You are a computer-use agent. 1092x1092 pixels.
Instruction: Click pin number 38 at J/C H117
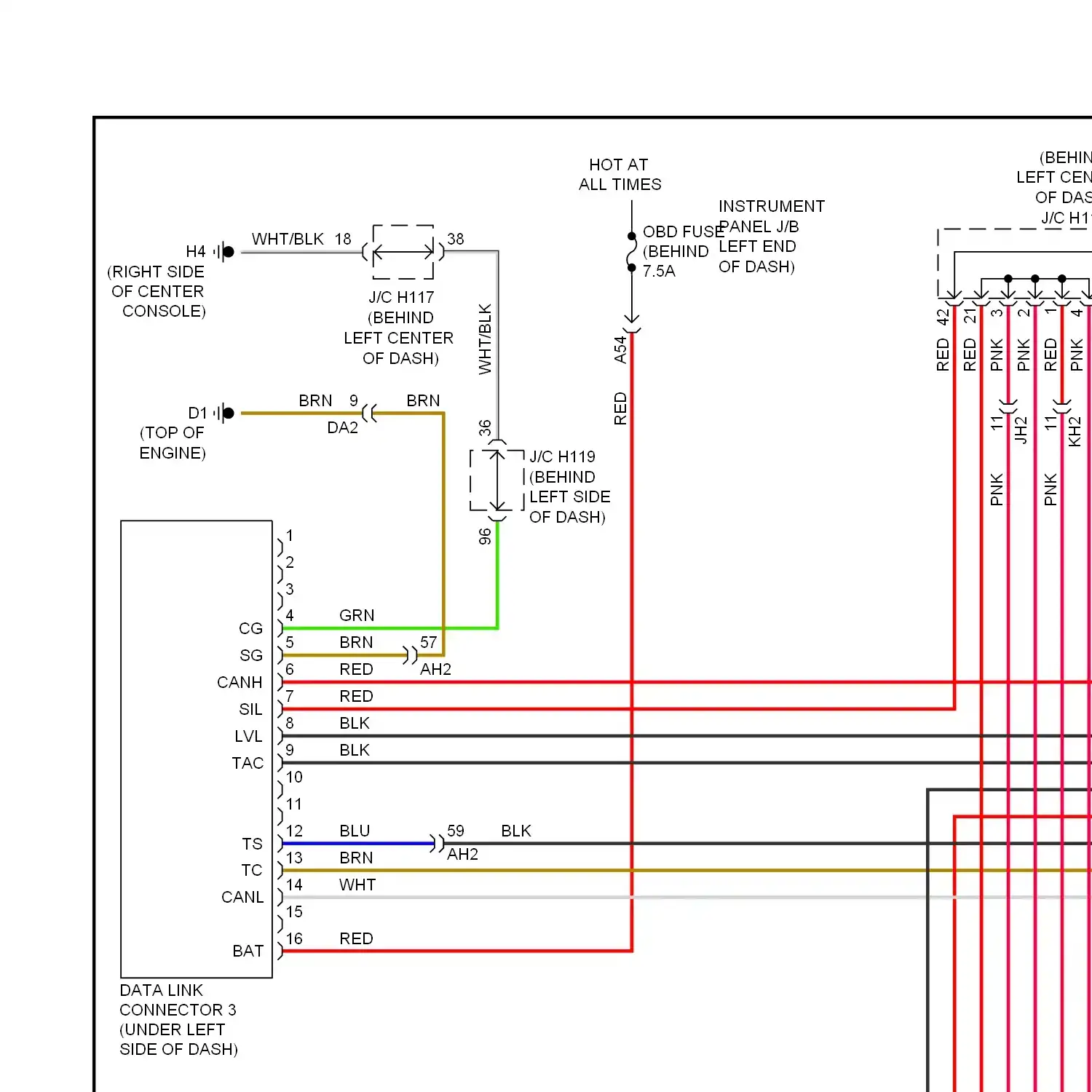(x=456, y=239)
